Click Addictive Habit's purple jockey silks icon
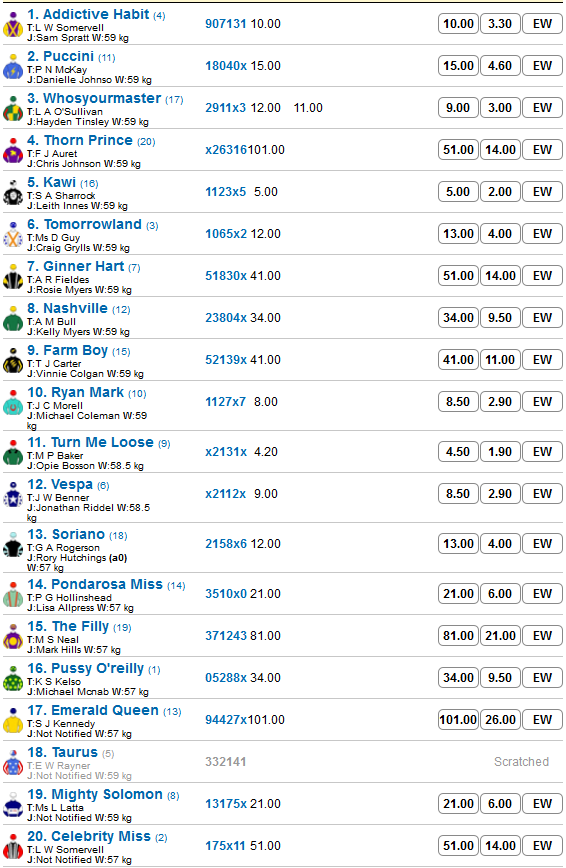This screenshot has width=566, height=868. (13, 24)
